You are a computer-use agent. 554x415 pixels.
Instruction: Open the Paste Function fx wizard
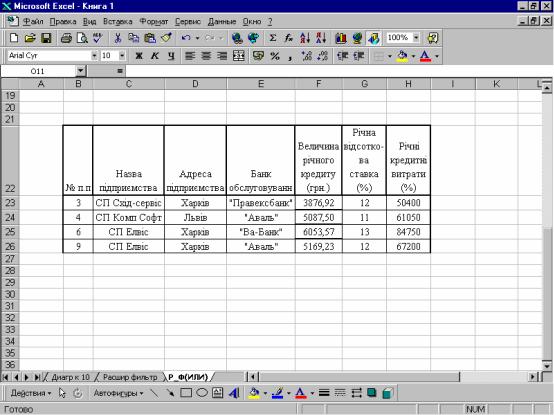click(289, 38)
